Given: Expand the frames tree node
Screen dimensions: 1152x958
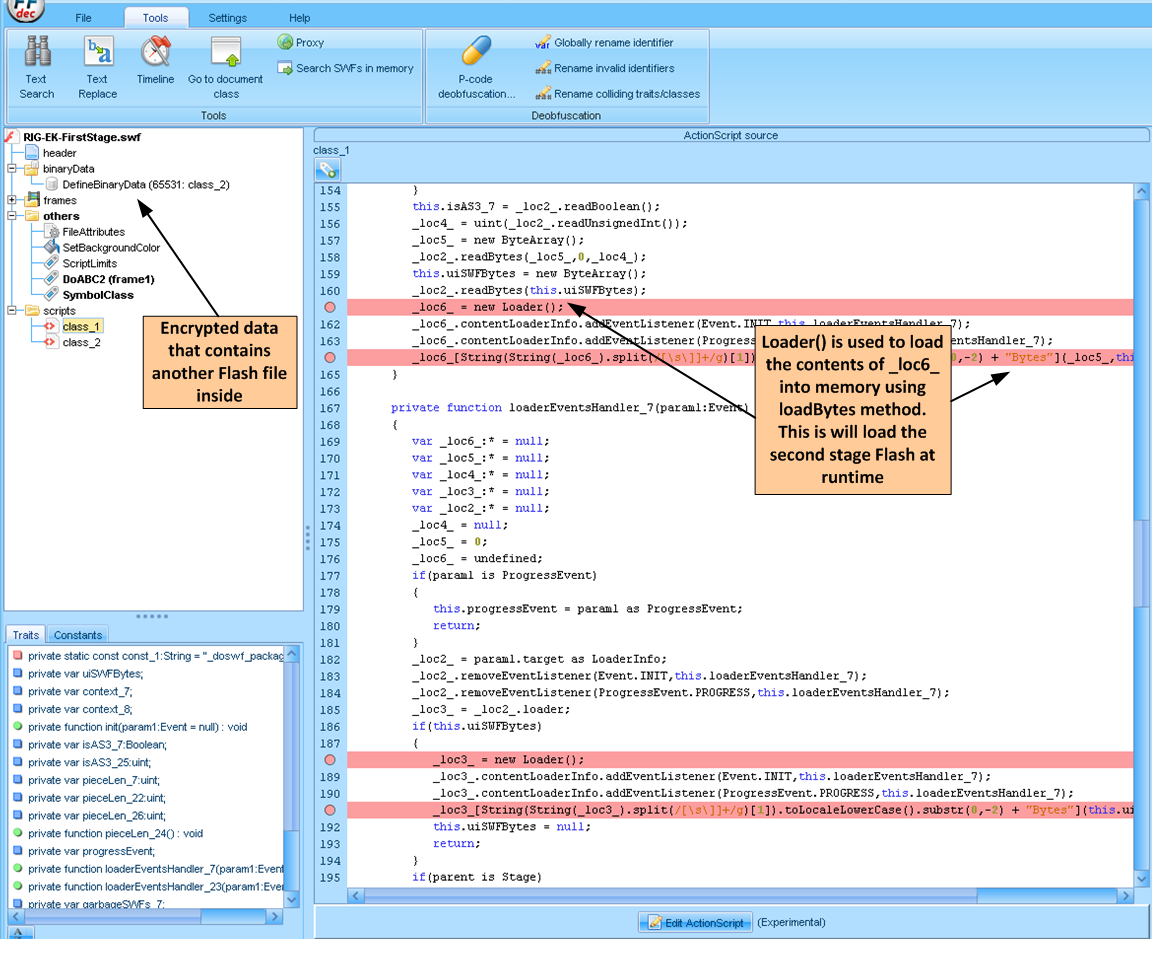Looking at the screenshot, I should coord(13,200).
